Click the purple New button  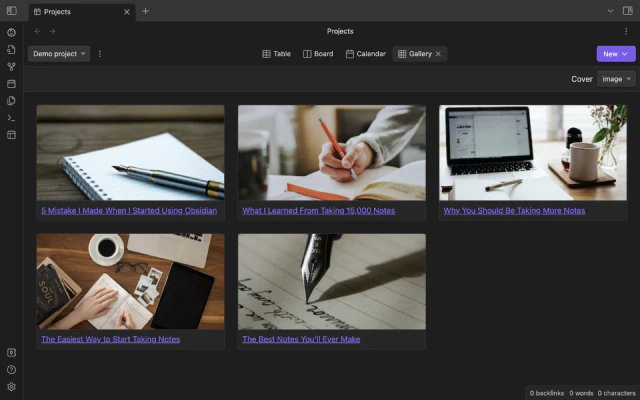coord(615,54)
